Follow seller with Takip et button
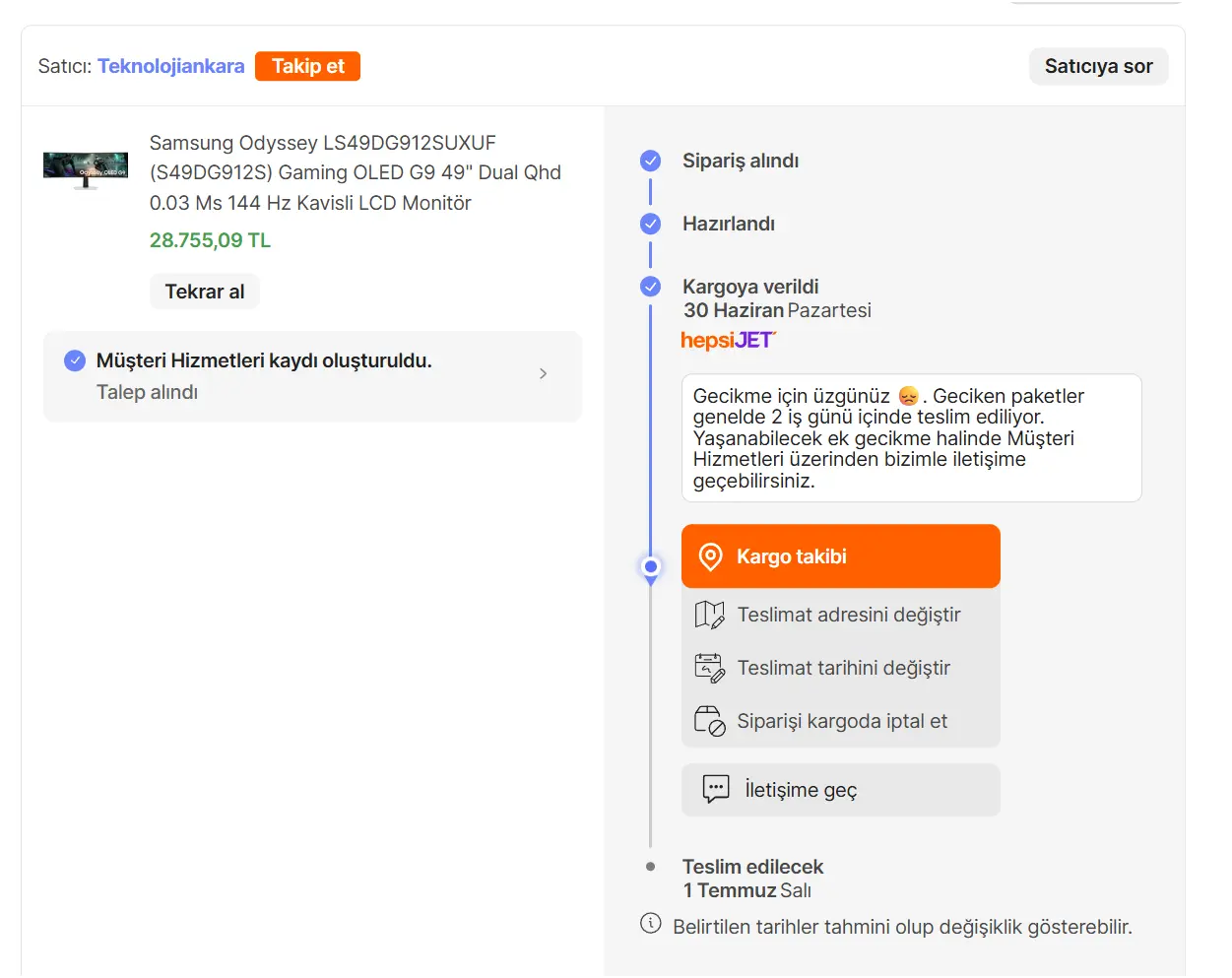Screen dimensions: 1232x978 coord(307,66)
